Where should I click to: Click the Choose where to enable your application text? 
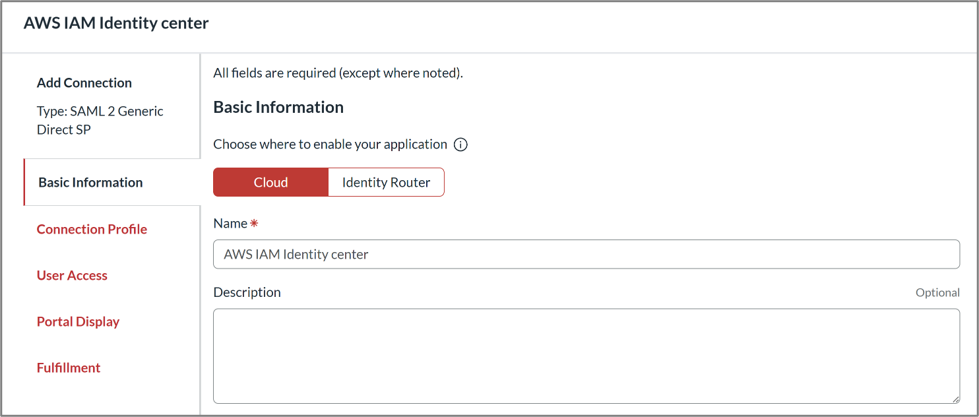[330, 144]
